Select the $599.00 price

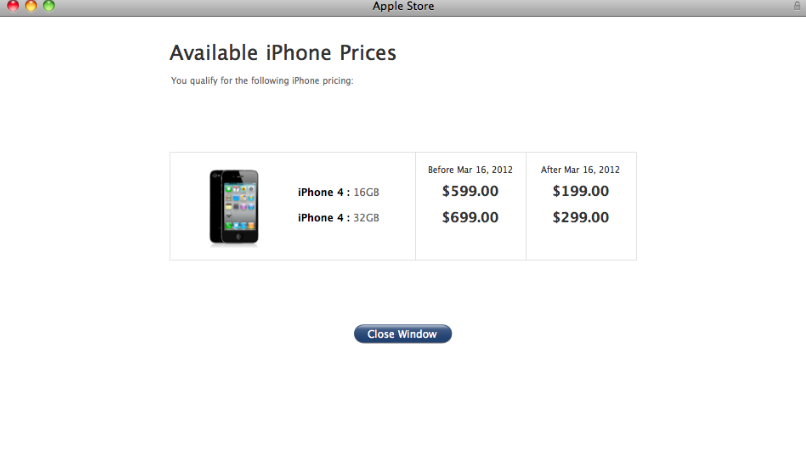(x=470, y=191)
